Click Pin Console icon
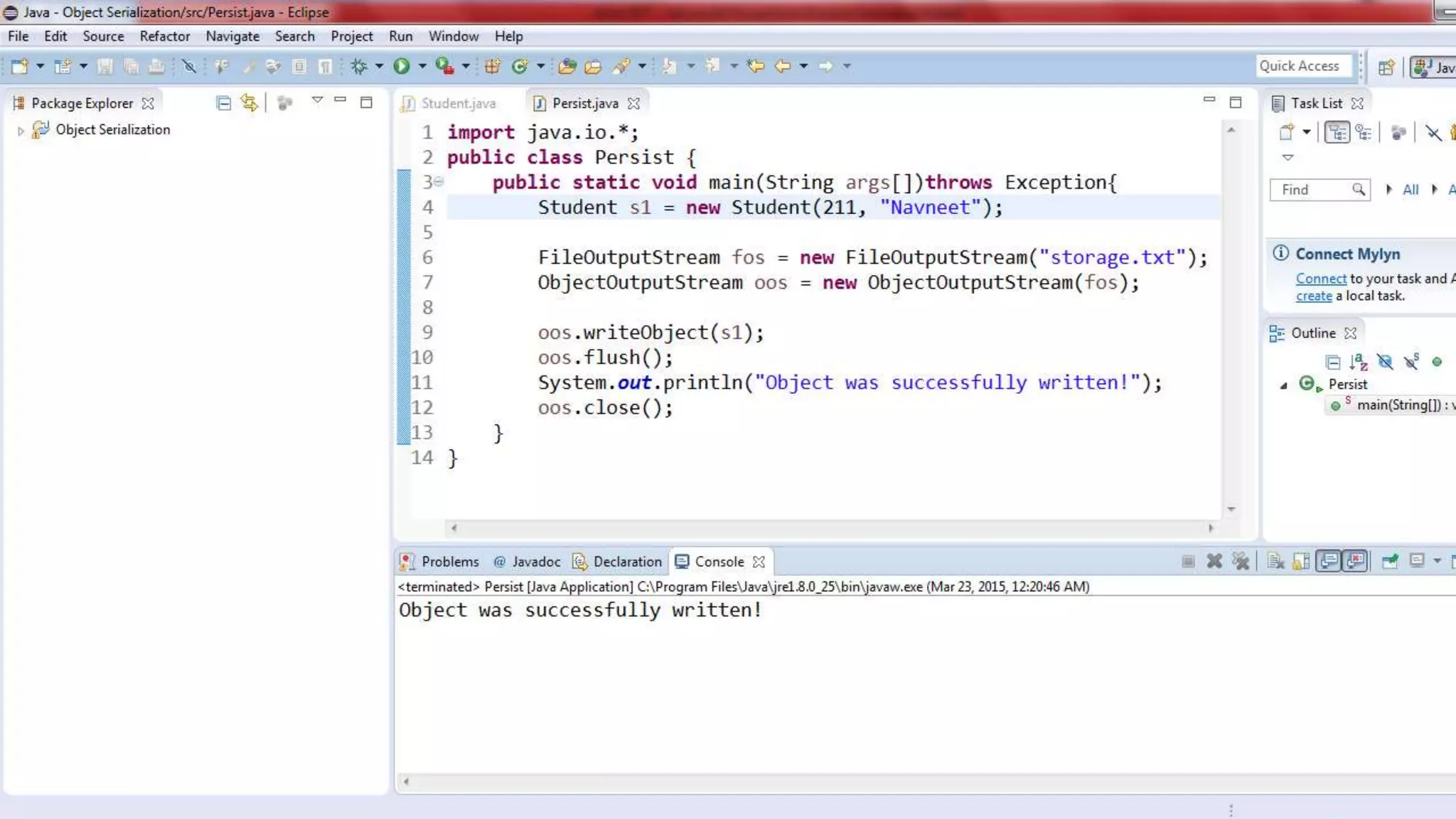 1389,562
